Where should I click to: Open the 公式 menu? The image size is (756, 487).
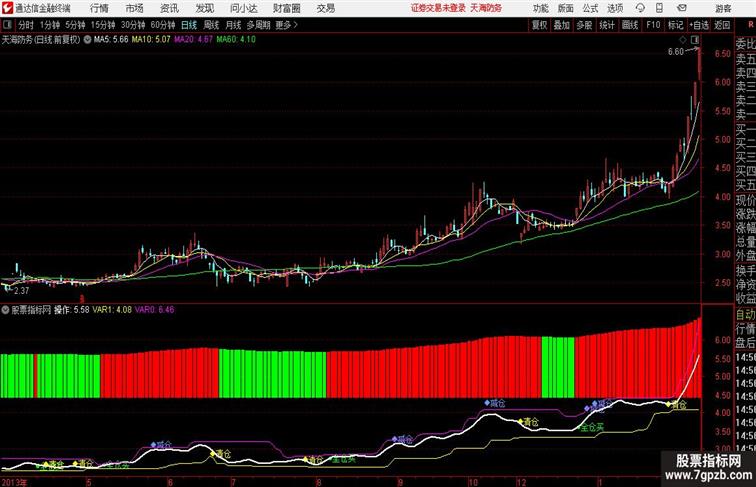[590, 8]
